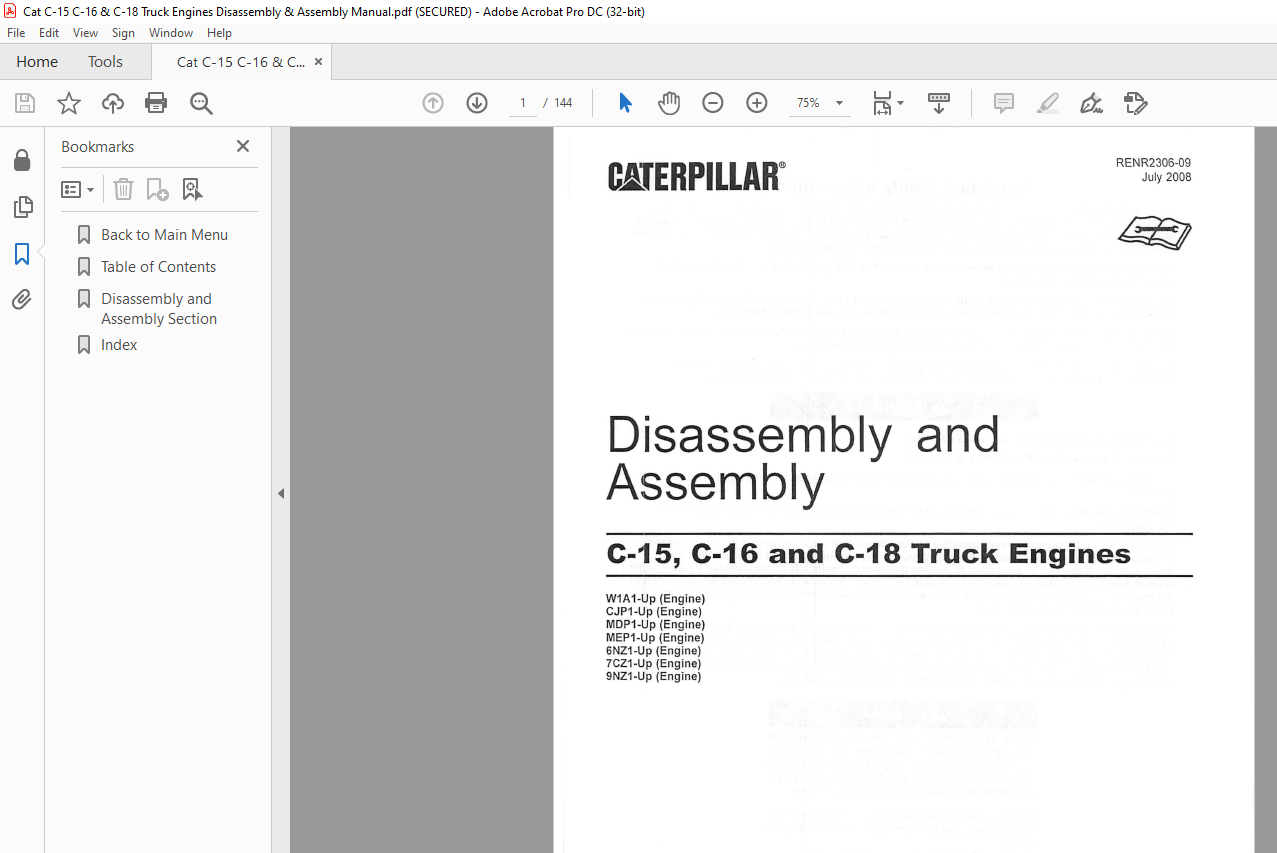1277x853 pixels.
Task: Open the sign document pen tool
Action: tap(1091, 103)
